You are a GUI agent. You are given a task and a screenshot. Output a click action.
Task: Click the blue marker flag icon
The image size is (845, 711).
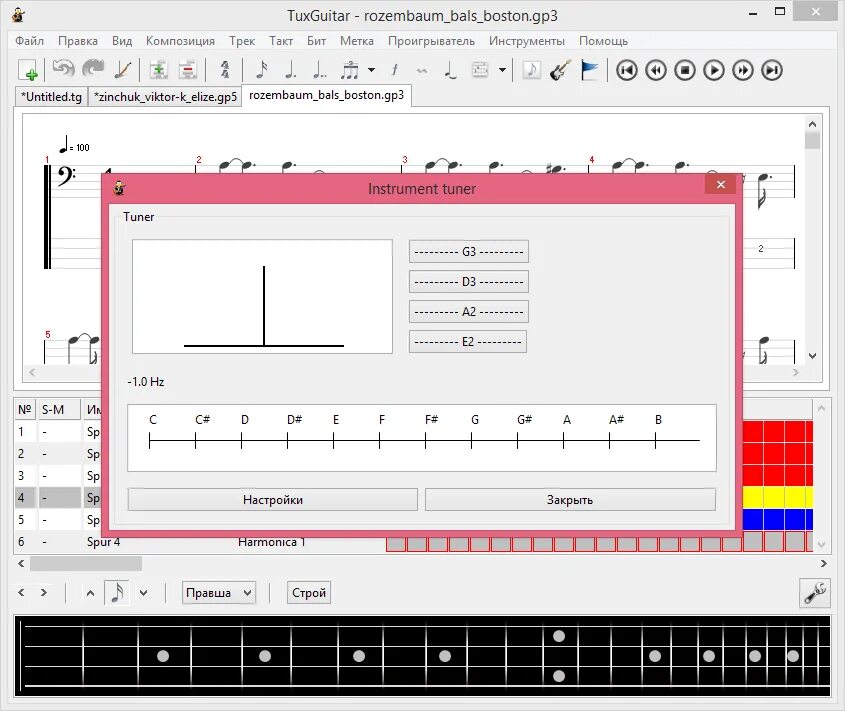click(590, 70)
